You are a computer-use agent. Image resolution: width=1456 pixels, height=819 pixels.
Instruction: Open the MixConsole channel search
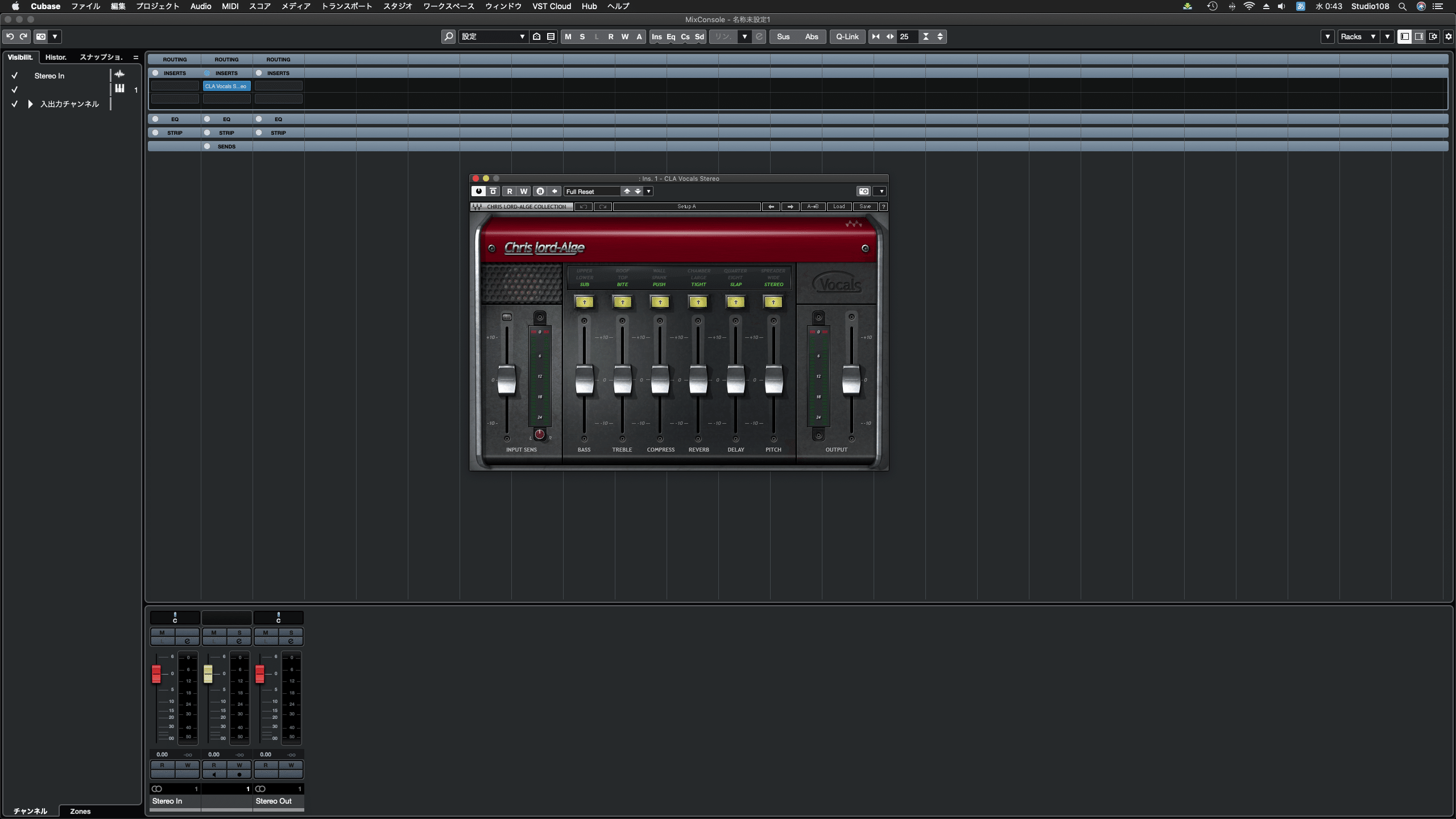pyautogui.click(x=449, y=36)
